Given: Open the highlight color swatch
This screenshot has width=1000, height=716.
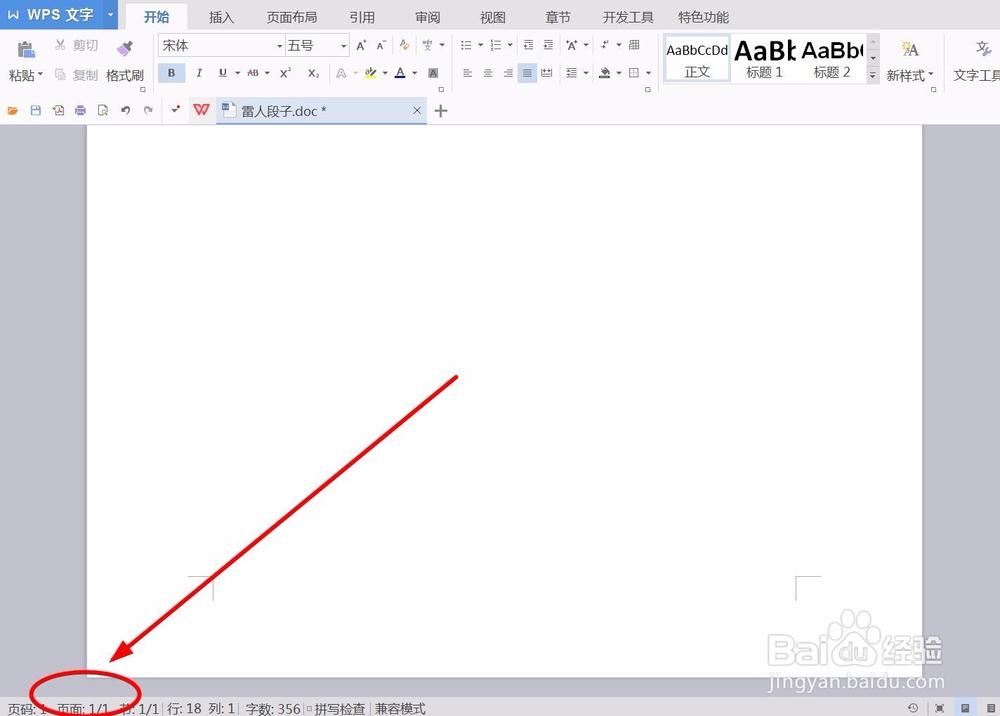Looking at the screenshot, I should pyautogui.click(x=371, y=72).
